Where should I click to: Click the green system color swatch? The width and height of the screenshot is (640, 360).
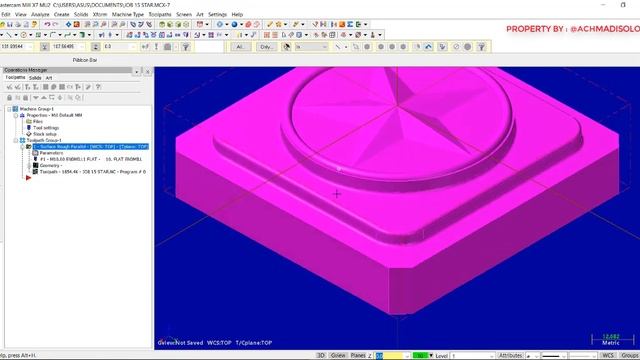pos(419,356)
